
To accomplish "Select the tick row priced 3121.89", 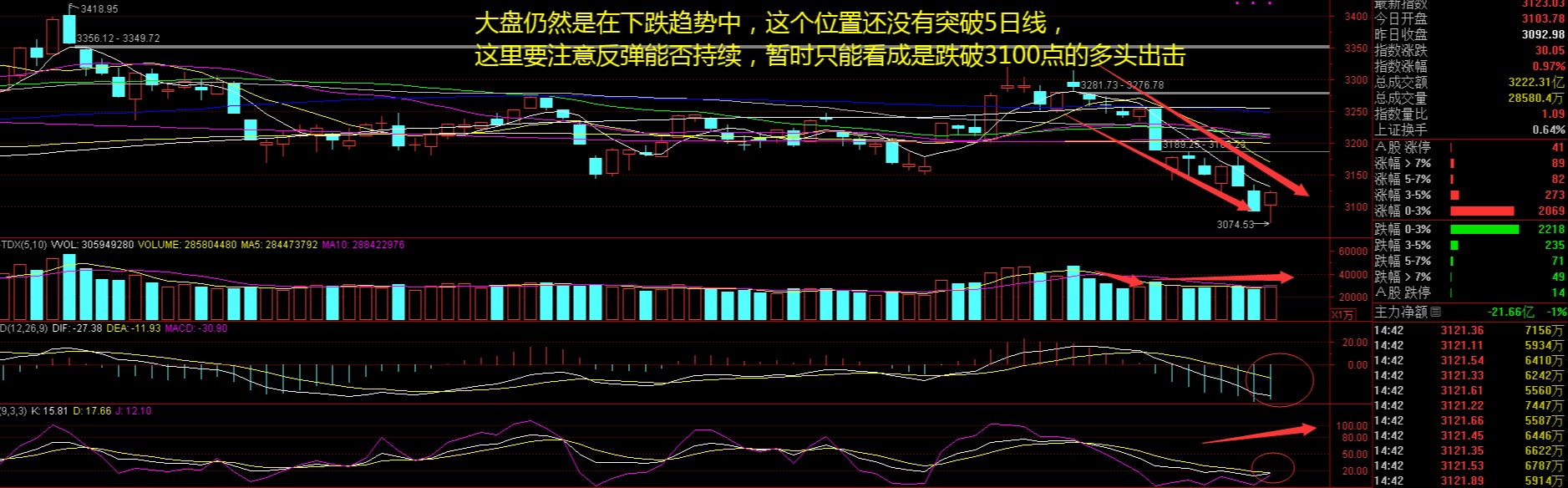I will coord(1470,481).
